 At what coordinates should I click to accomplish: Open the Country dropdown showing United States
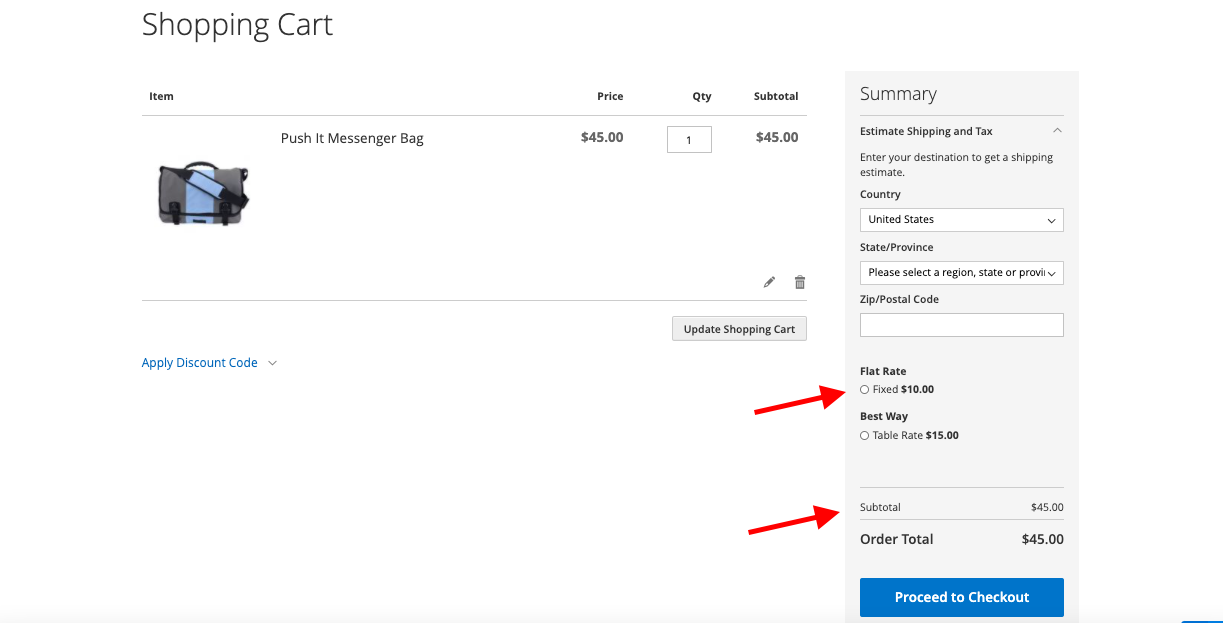click(x=962, y=220)
